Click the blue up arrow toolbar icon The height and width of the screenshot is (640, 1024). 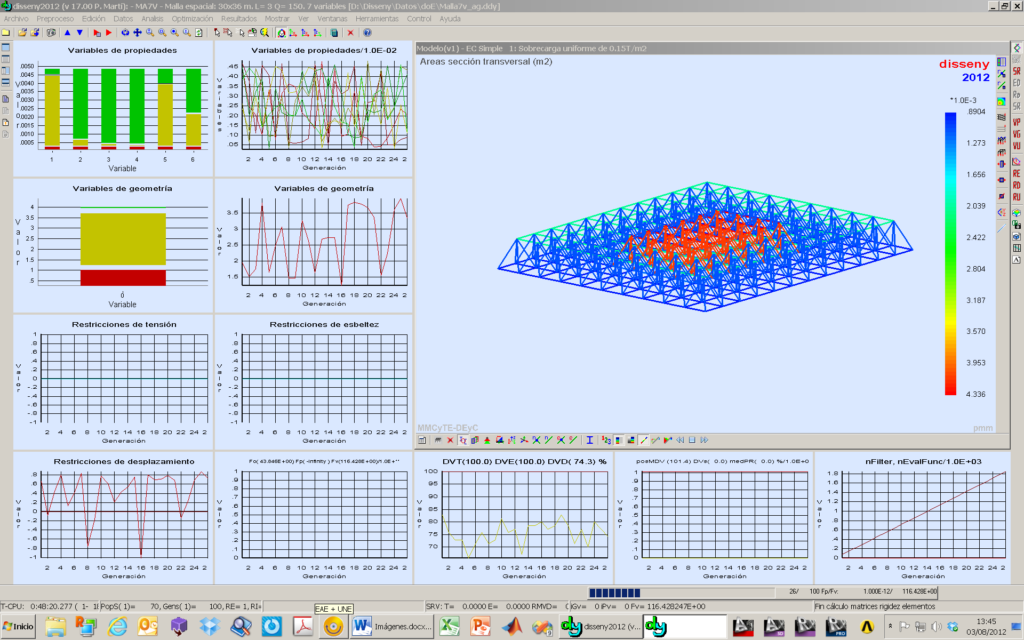66,32
